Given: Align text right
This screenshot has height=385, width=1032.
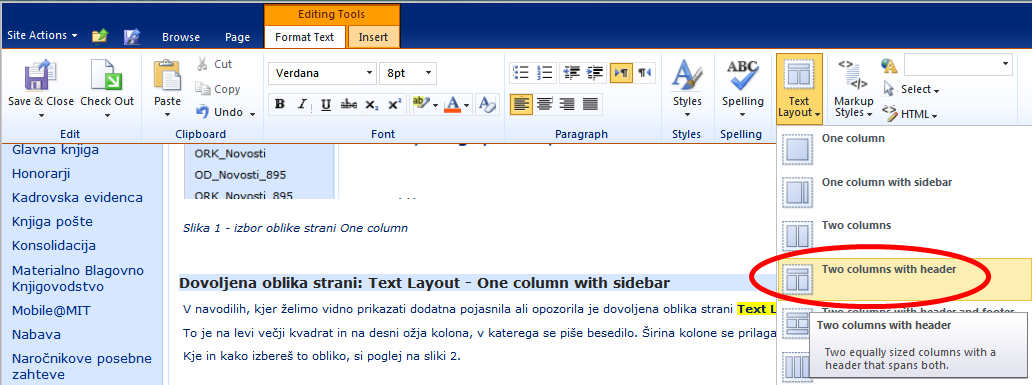Looking at the screenshot, I should 567,104.
